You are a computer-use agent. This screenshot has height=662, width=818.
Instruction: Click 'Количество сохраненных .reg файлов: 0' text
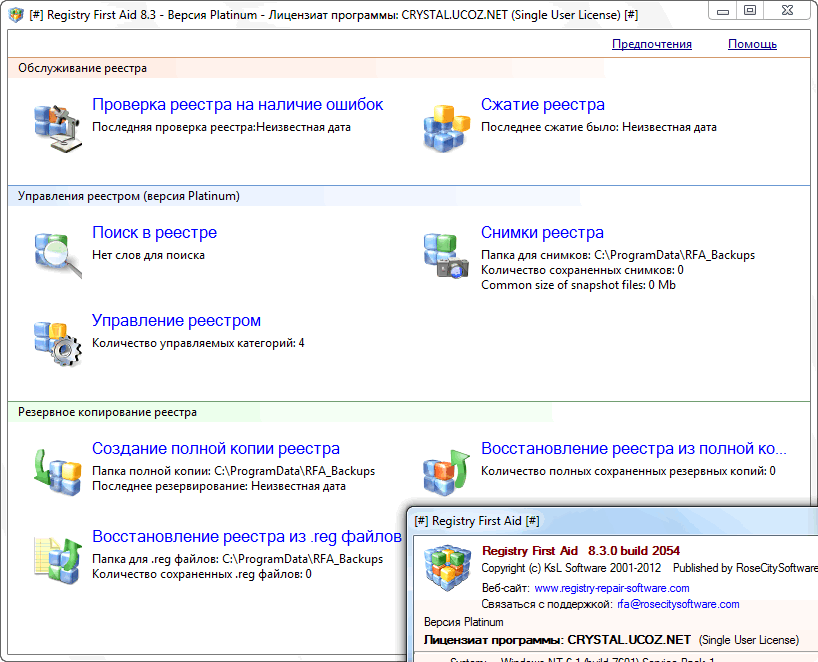coord(202,574)
